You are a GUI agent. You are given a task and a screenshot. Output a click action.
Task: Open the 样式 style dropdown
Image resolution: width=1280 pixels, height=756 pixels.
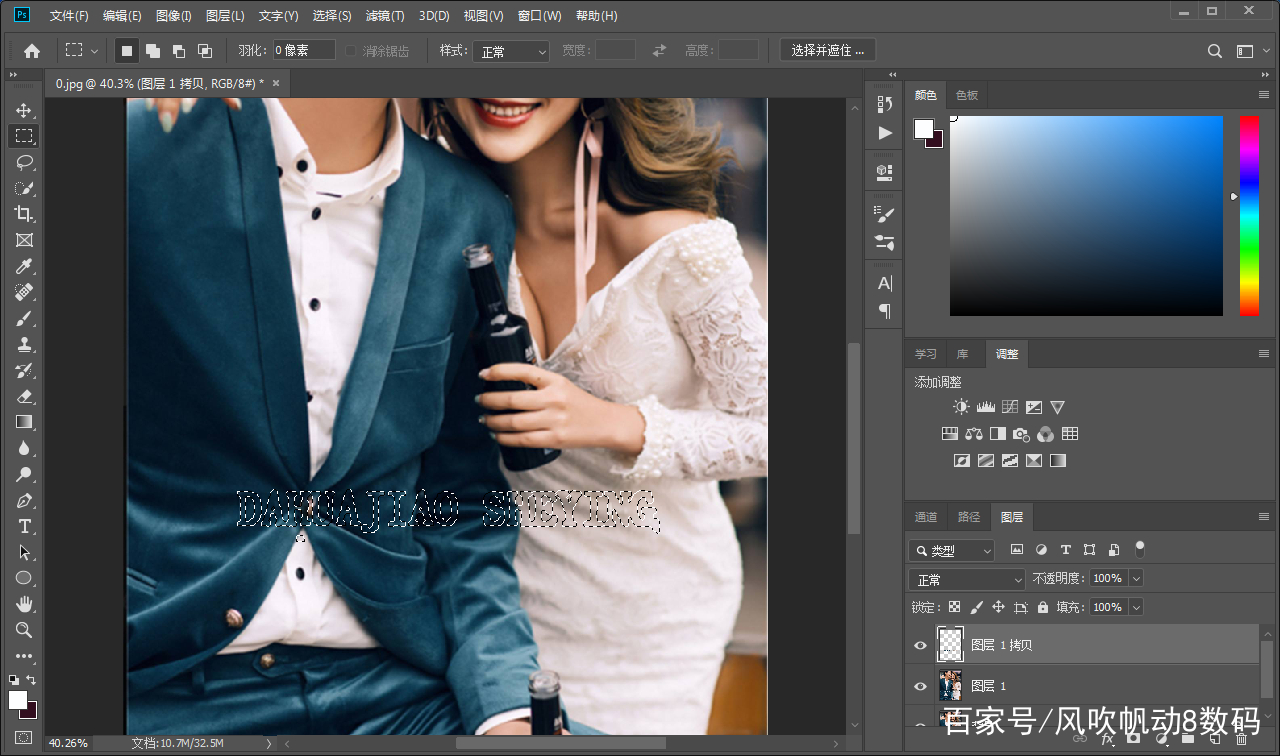pyautogui.click(x=512, y=51)
